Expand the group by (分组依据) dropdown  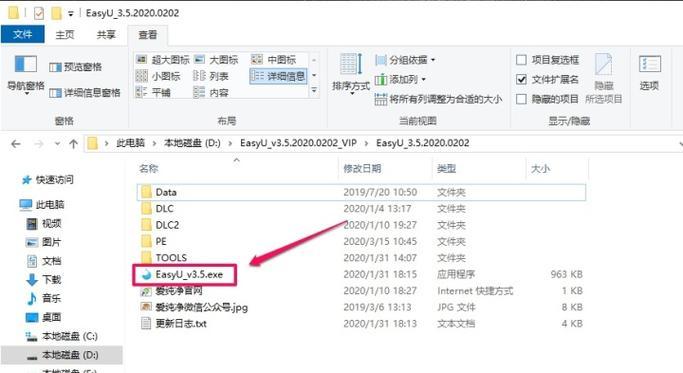click(405, 60)
